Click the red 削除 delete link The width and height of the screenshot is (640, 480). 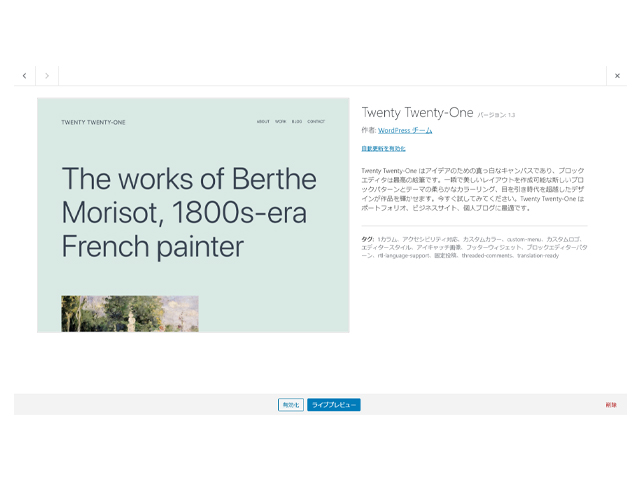click(611, 405)
